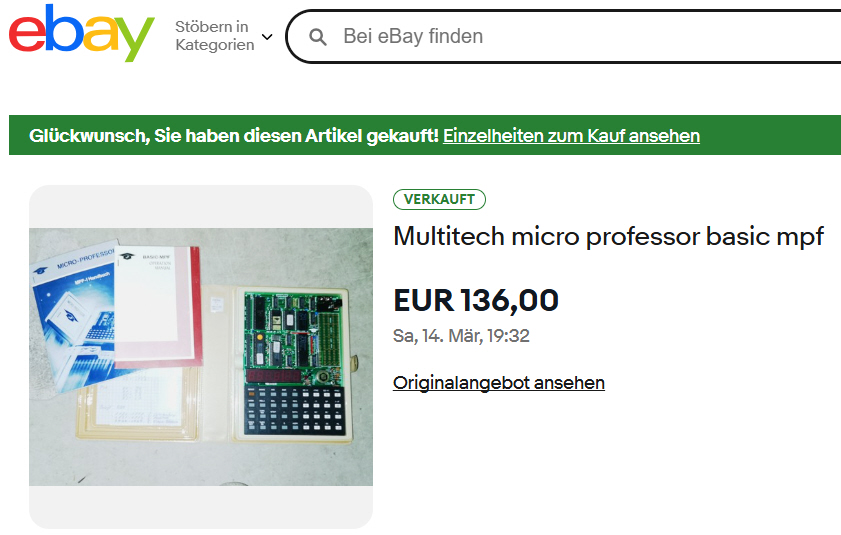The image size is (841, 535).
Task: Expand the chevron next to Kategorien
Action: click(x=267, y=36)
